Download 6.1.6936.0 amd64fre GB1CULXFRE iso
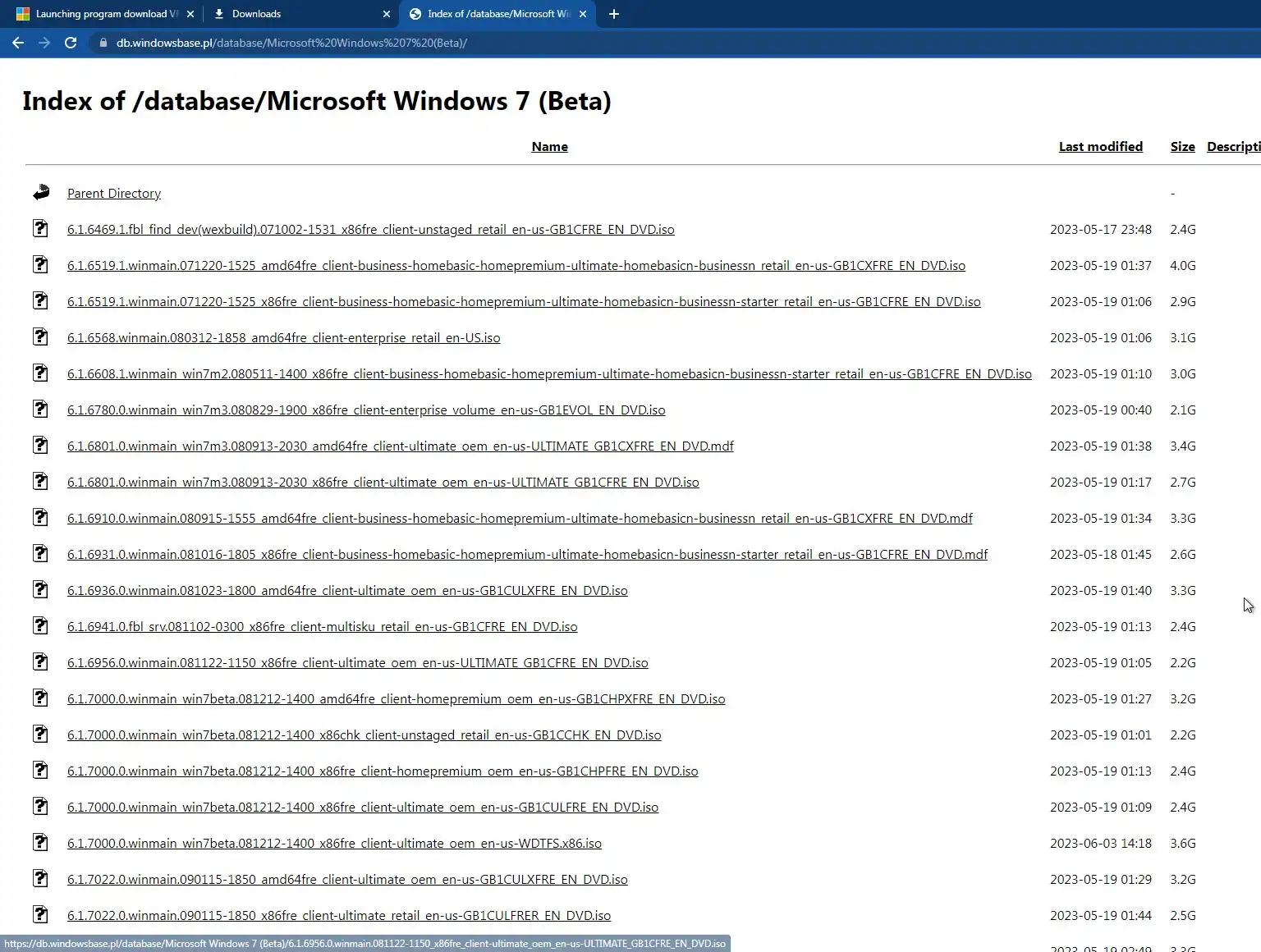This screenshot has width=1261, height=952. (347, 591)
